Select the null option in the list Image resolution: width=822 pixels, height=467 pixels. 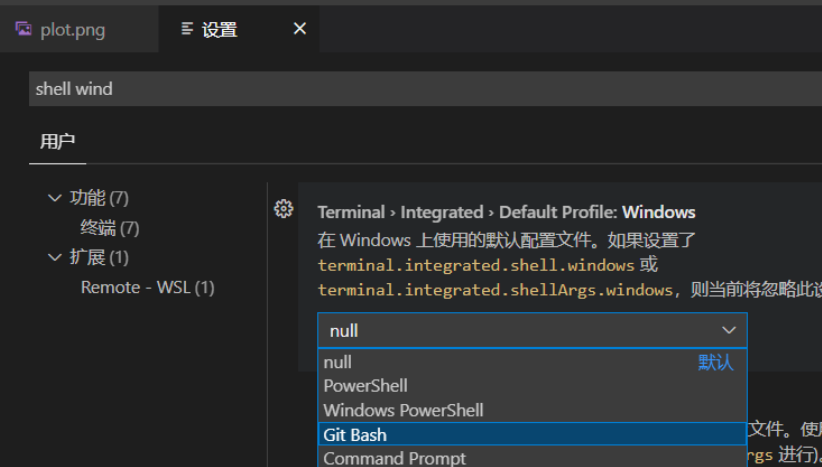338,362
